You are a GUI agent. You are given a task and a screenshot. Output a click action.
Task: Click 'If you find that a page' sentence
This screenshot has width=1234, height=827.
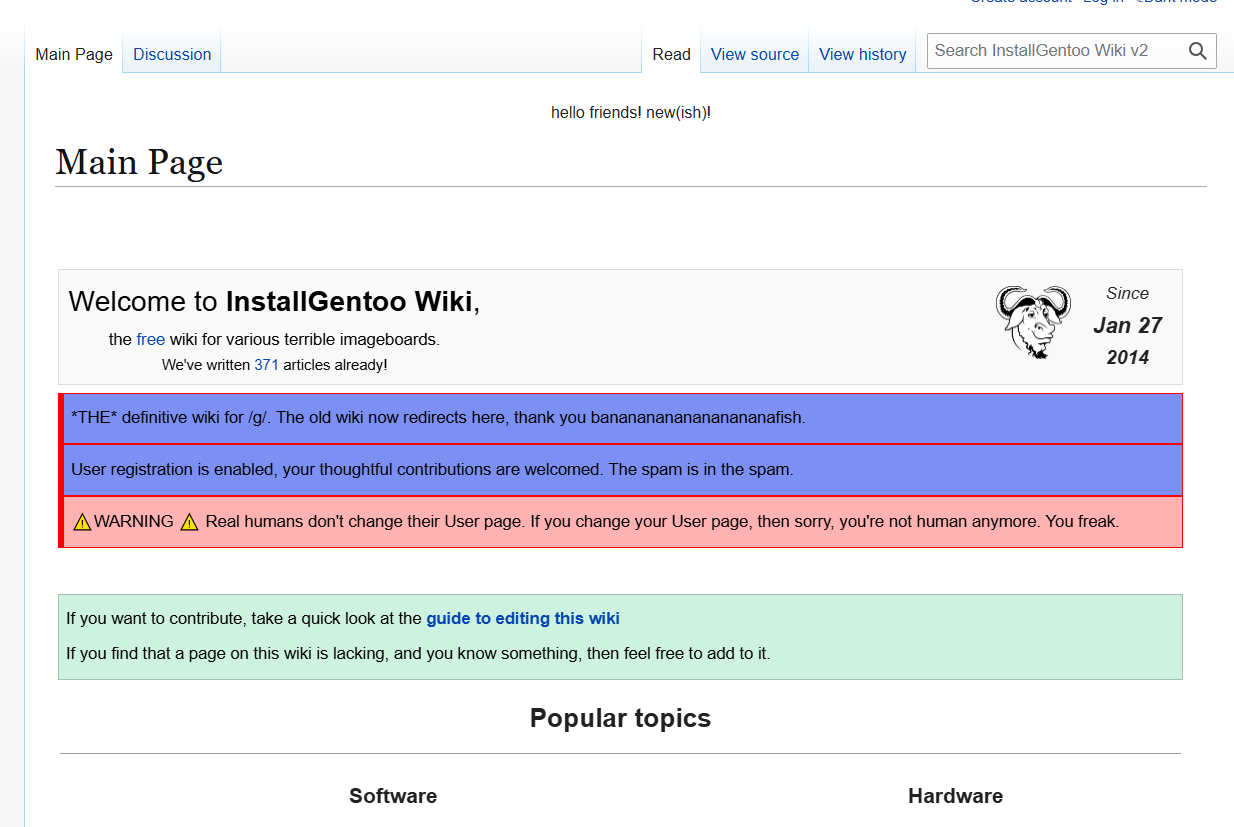pos(418,654)
